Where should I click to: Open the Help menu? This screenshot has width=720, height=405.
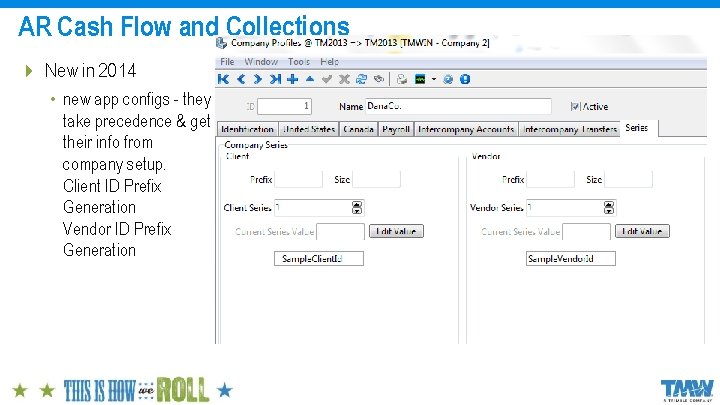tap(329, 62)
